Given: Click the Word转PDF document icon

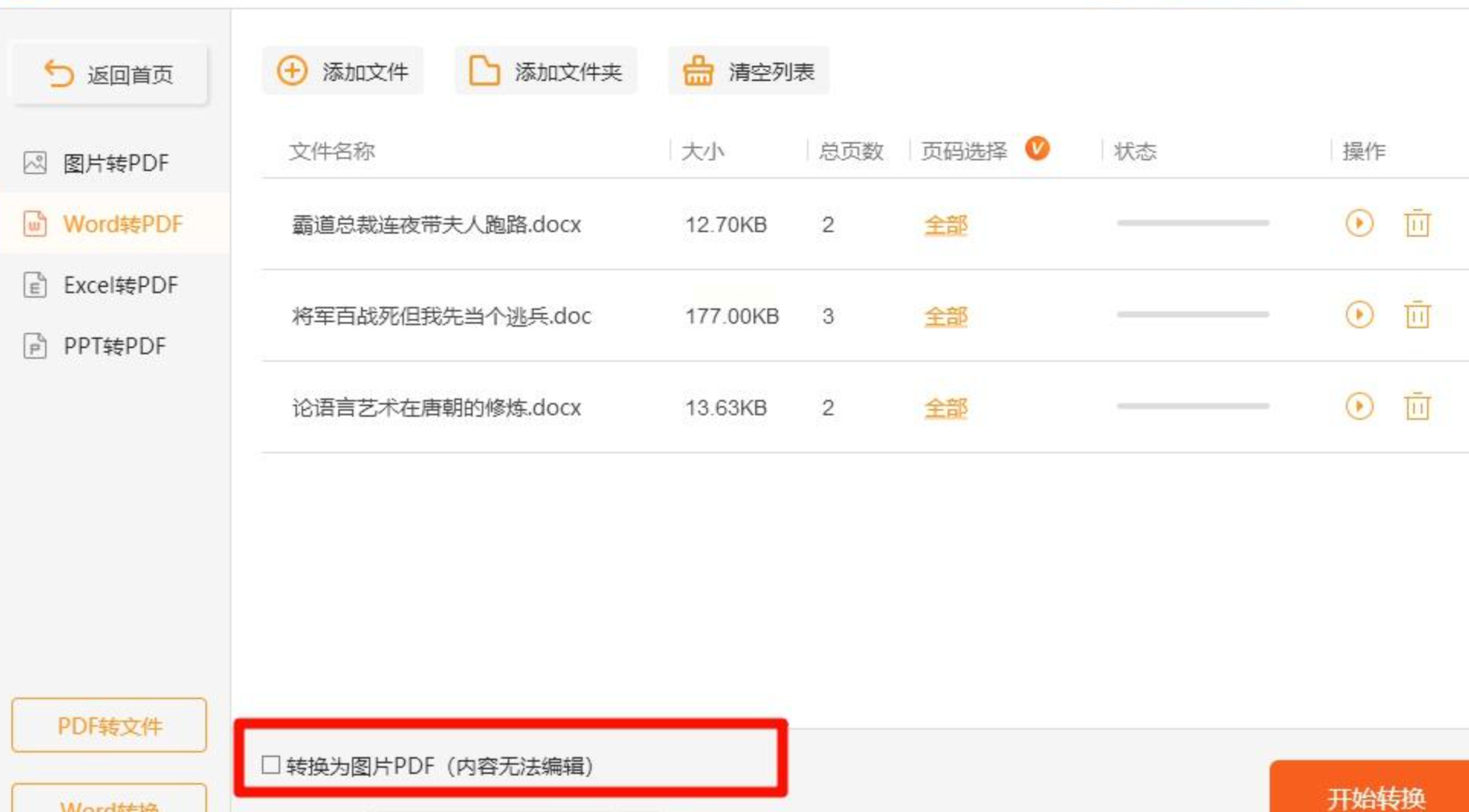Looking at the screenshot, I should pos(35,224).
